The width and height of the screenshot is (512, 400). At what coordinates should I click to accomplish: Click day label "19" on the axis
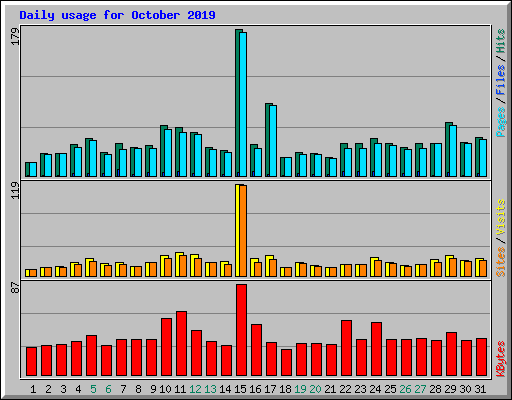(300, 389)
